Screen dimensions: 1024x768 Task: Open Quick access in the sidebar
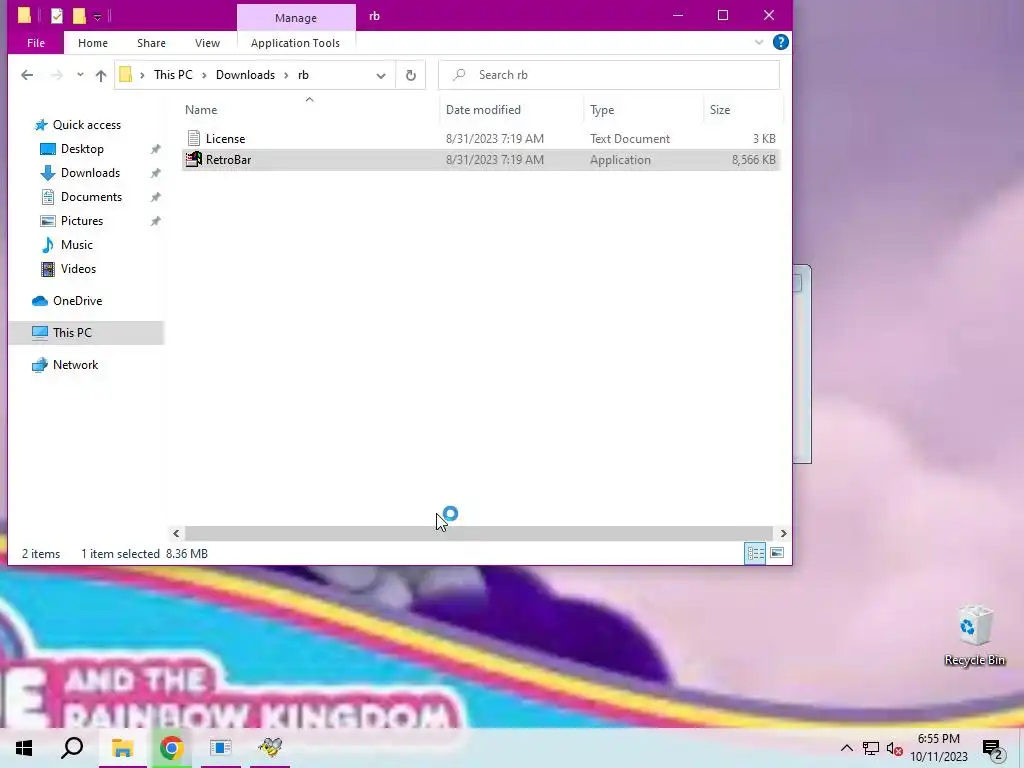(x=86, y=125)
